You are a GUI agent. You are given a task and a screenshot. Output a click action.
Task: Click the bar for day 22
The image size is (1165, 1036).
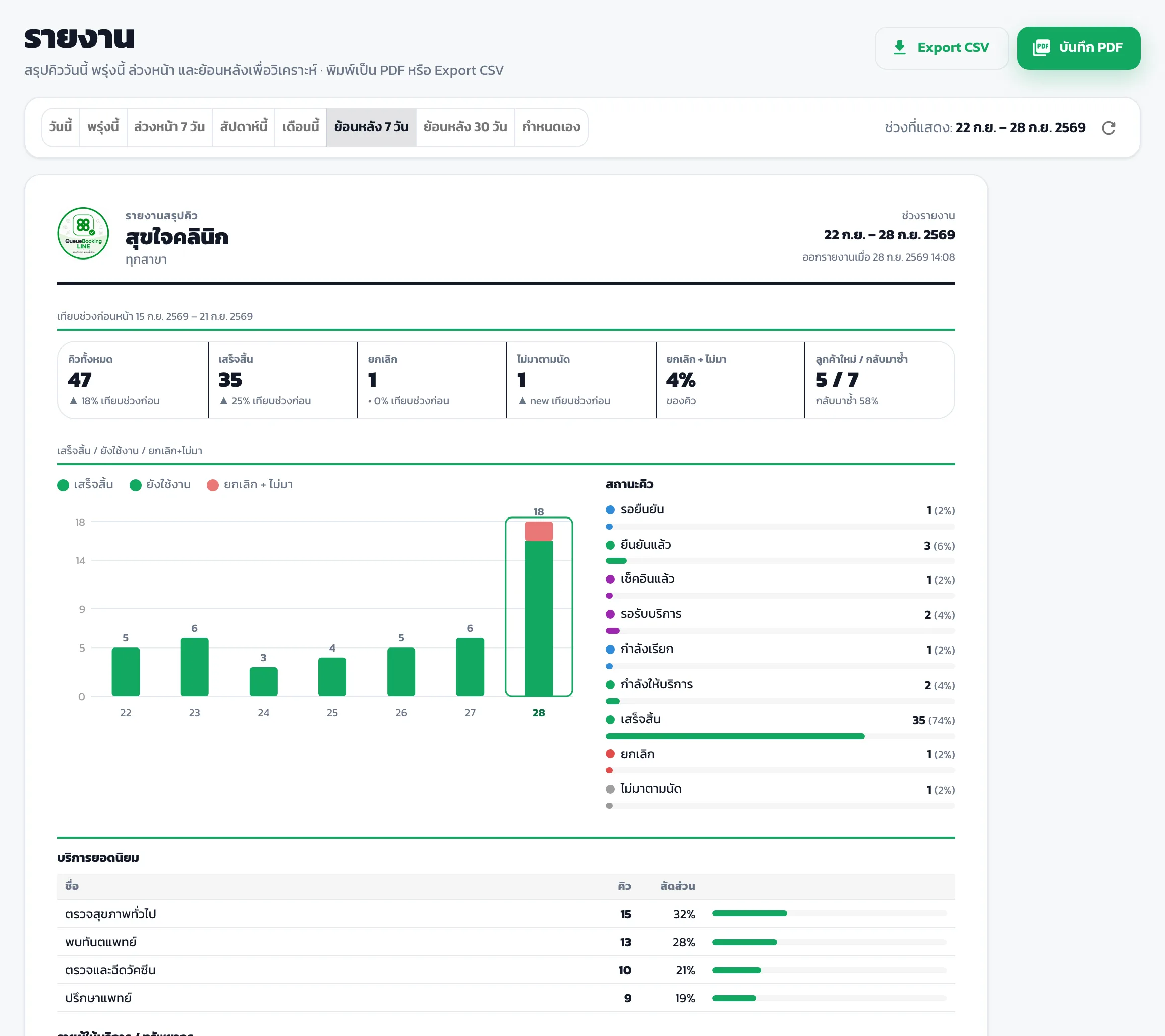pos(126,672)
